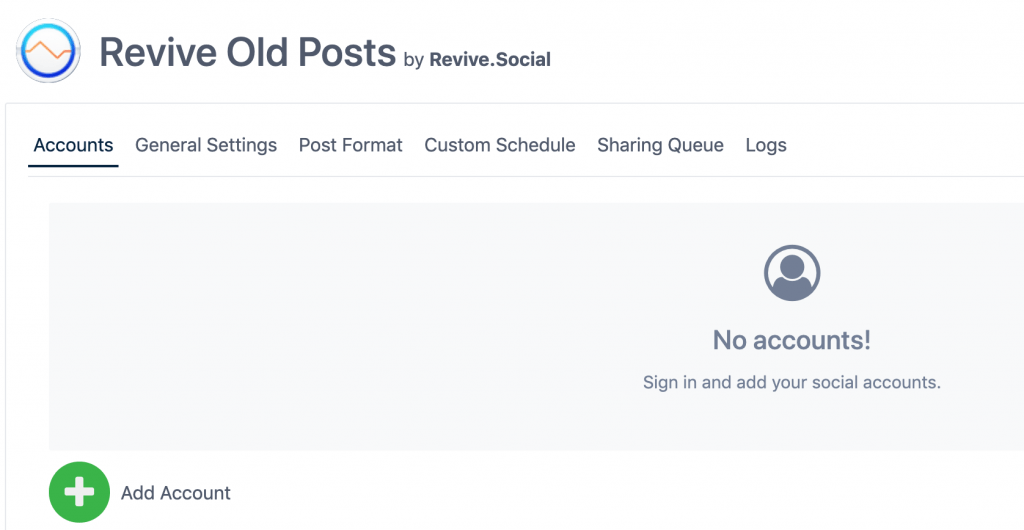Click the Add Account text label
1024x530 pixels.
point(176,493)
